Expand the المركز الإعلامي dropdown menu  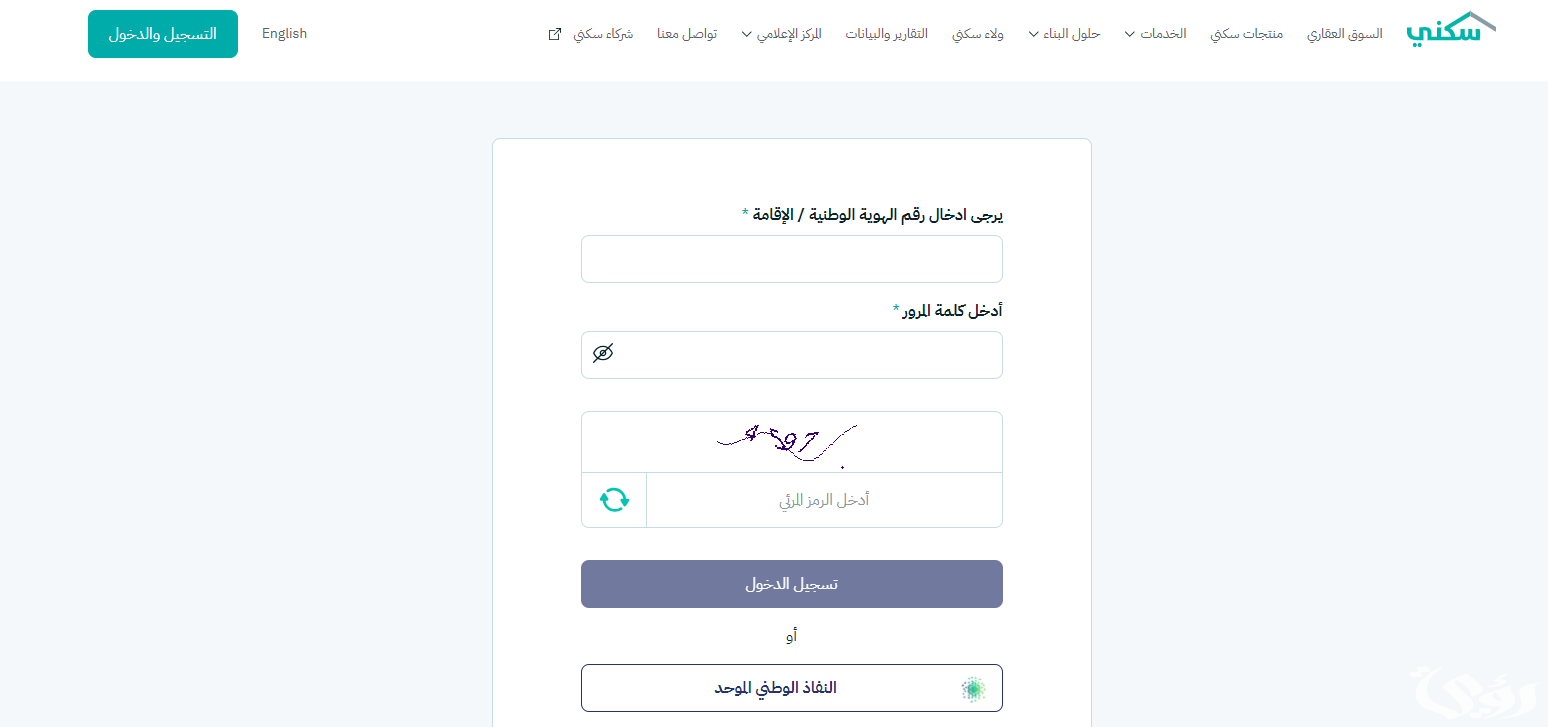781,34
